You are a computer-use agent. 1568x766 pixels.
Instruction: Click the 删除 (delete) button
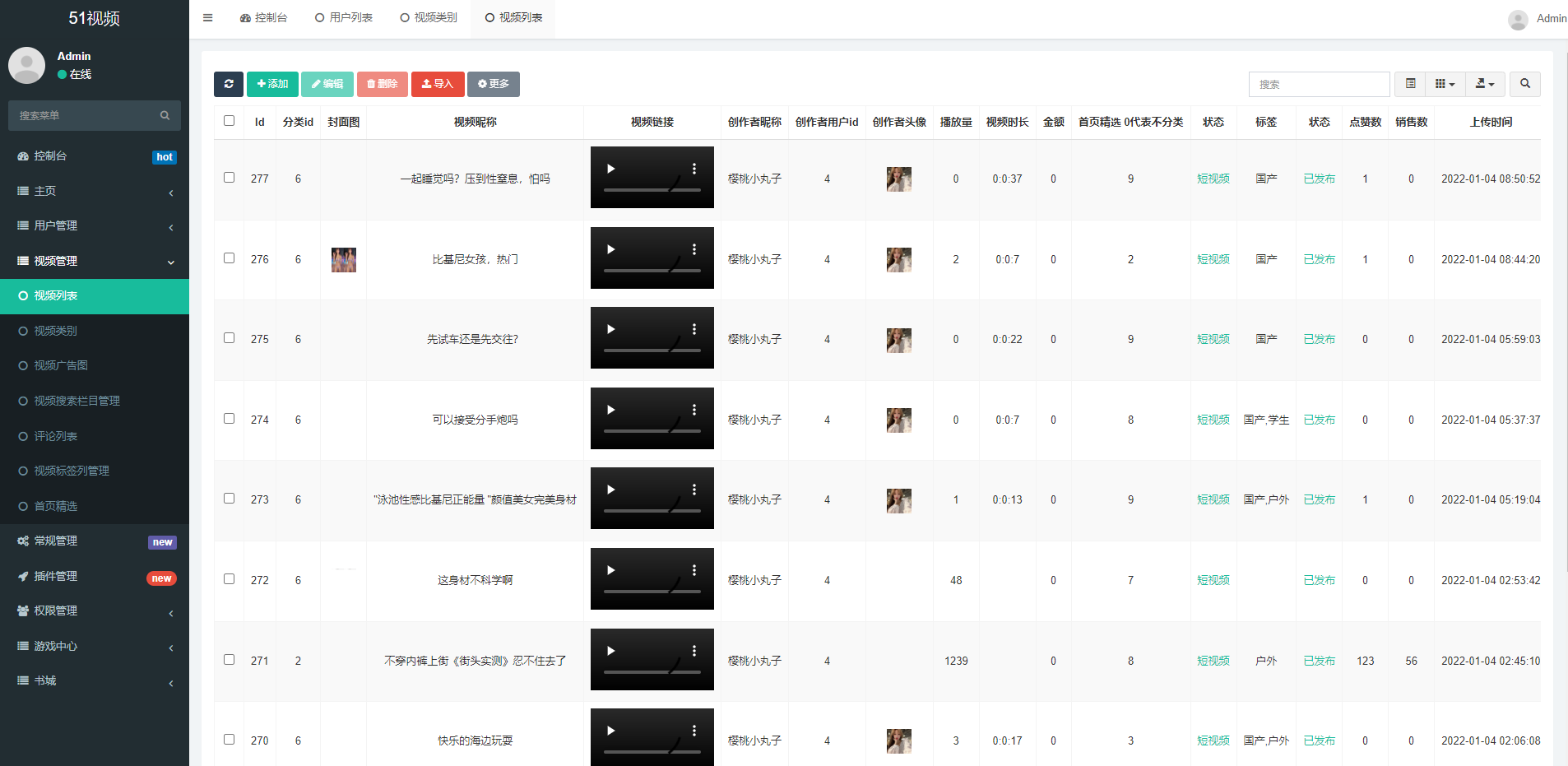(383, 84)
